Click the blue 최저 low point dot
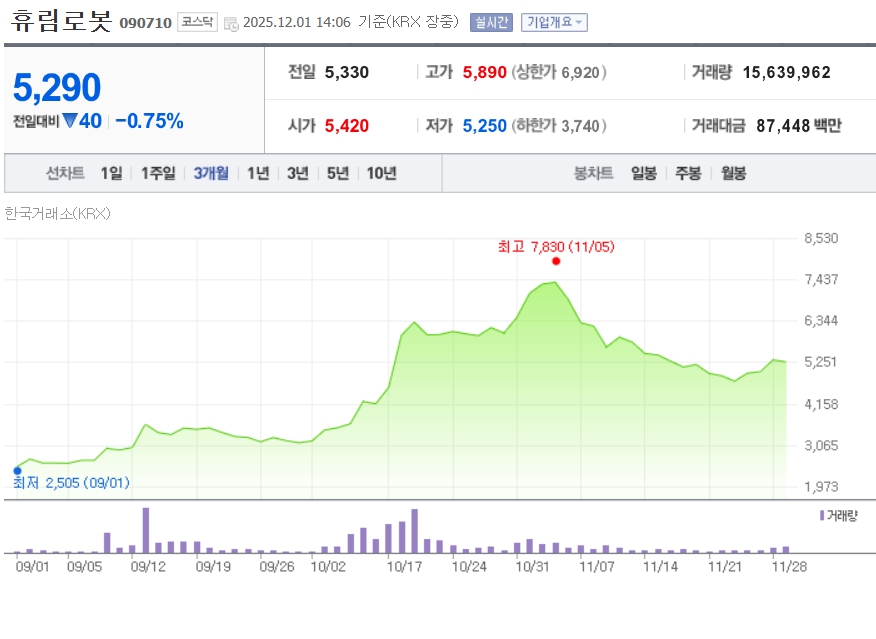Screen dimensions: 876x639 coord(17,470)
